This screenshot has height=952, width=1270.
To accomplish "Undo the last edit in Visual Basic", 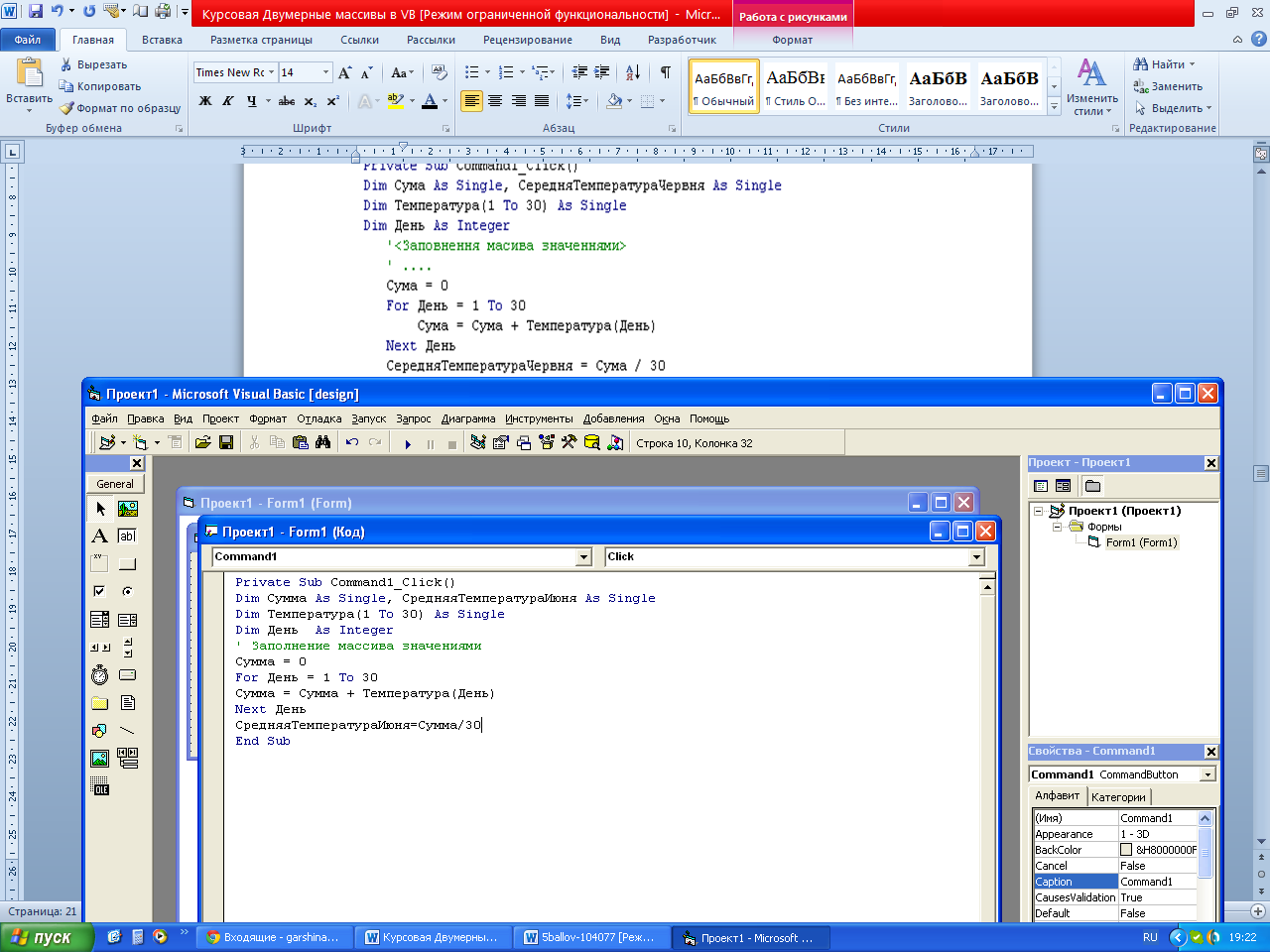I will pos(352,443).
